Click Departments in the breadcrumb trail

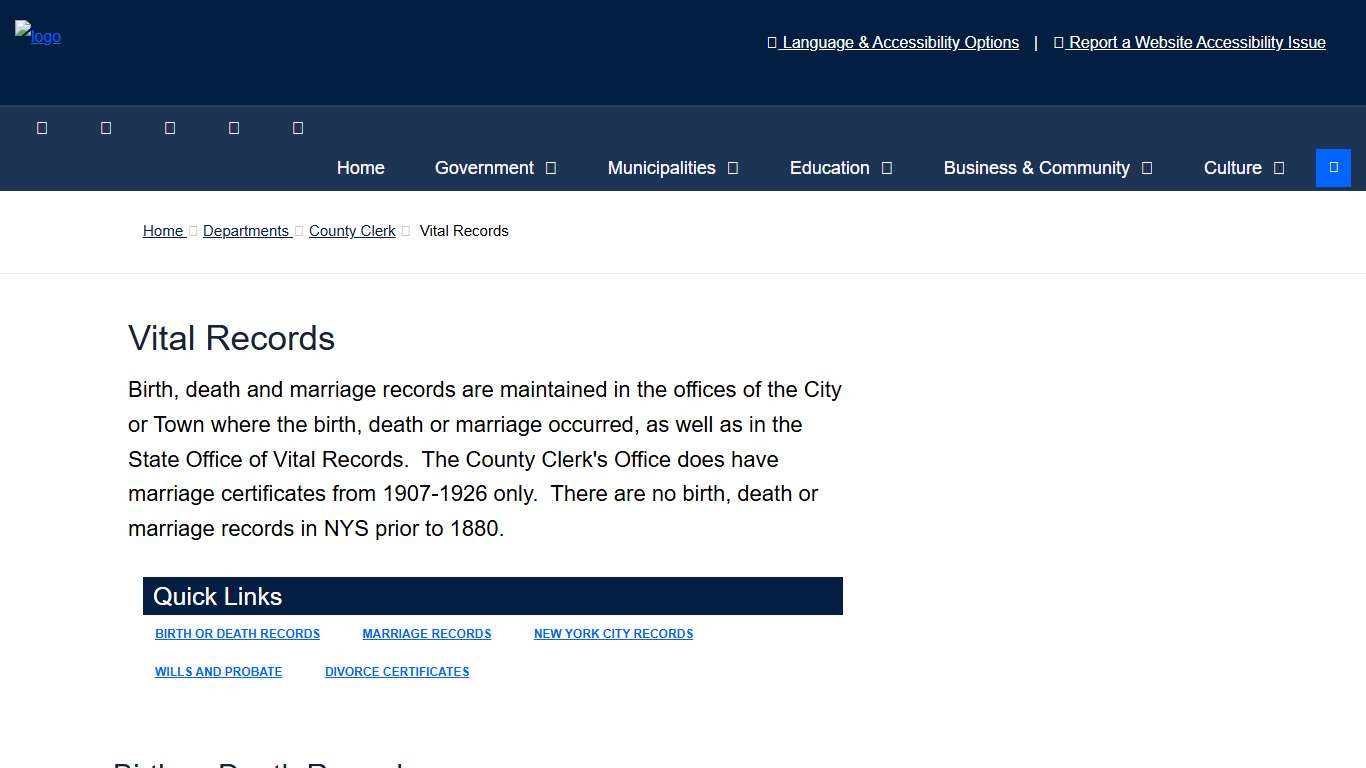point(246,231)
